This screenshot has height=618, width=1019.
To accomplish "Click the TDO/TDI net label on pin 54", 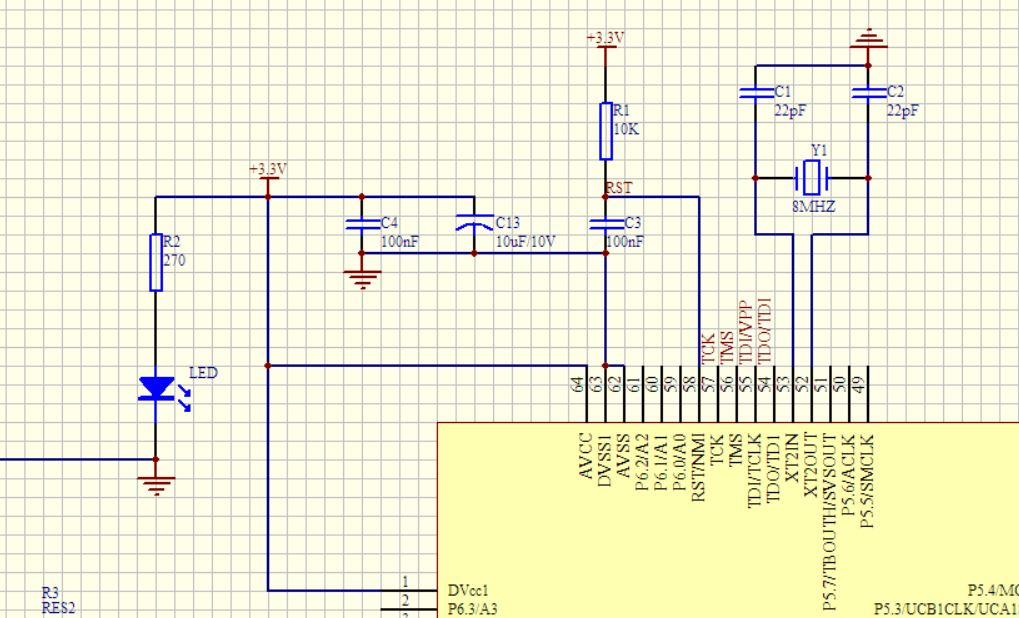I will pyautogui.click(x=764, y=331).
